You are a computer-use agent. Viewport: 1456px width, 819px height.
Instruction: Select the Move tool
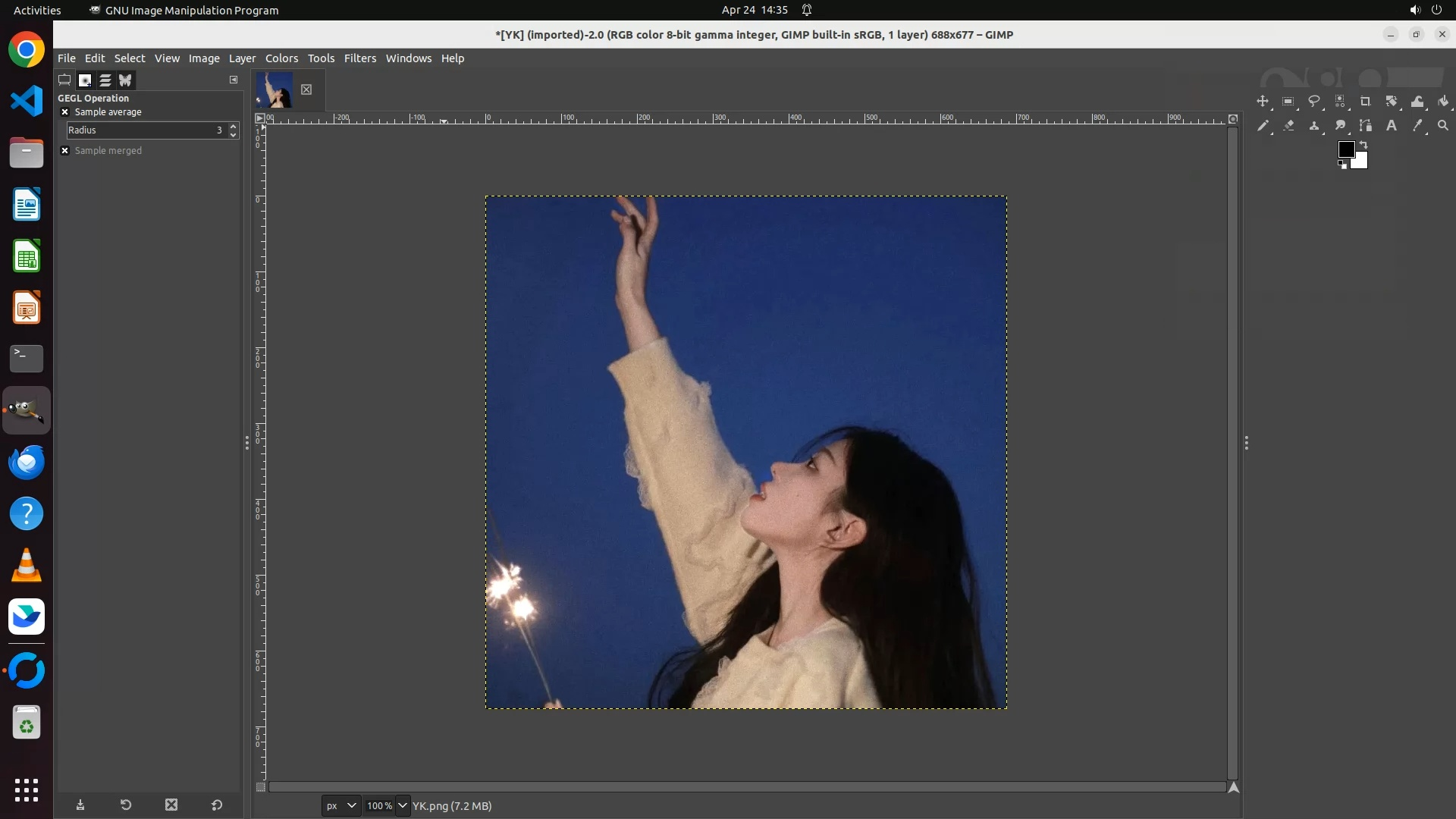tap(1263, 101)
